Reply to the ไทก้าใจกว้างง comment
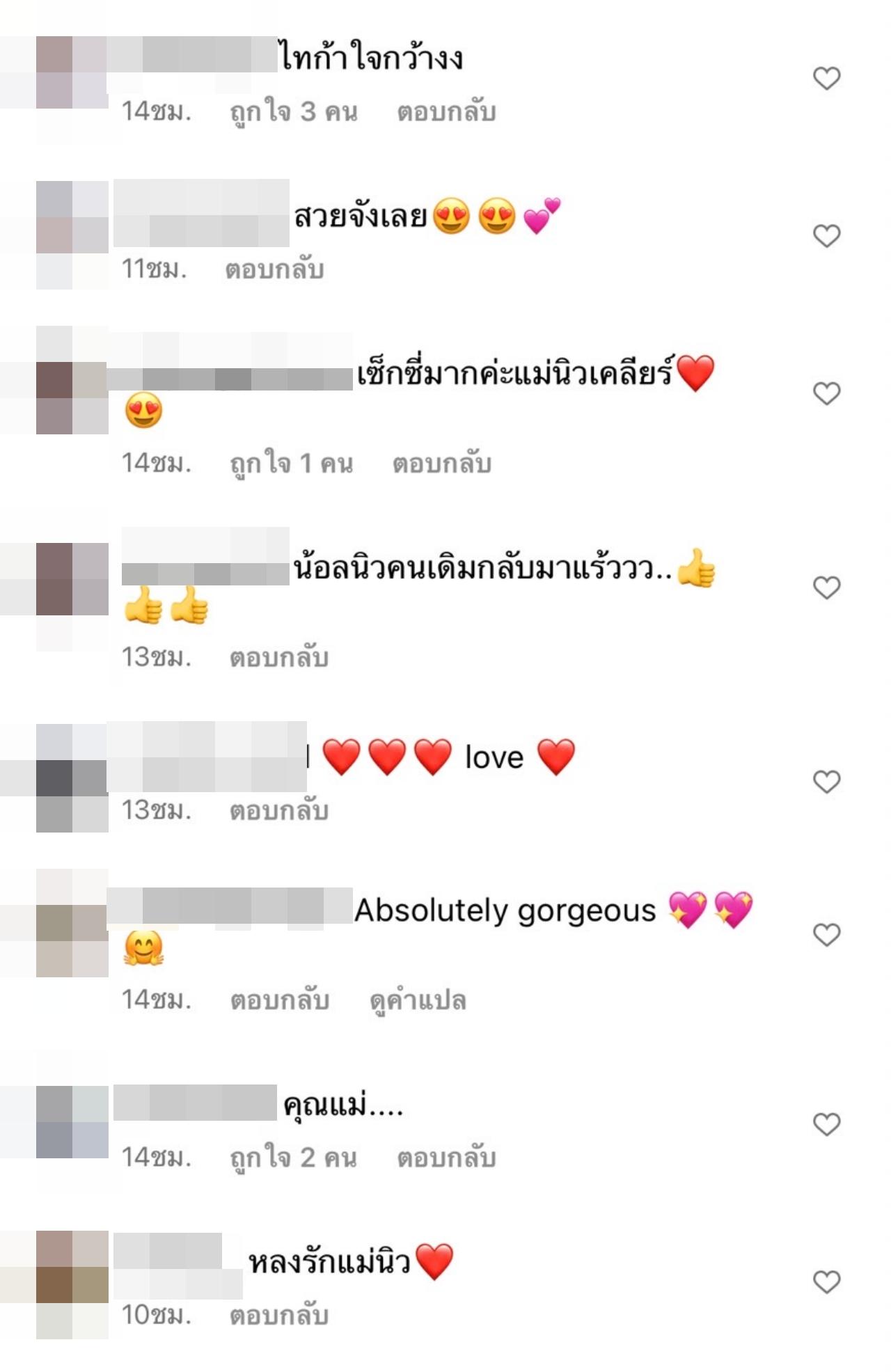Viewport: 891px width, 1372px height. pyautogui.click(x=446, y=111)
